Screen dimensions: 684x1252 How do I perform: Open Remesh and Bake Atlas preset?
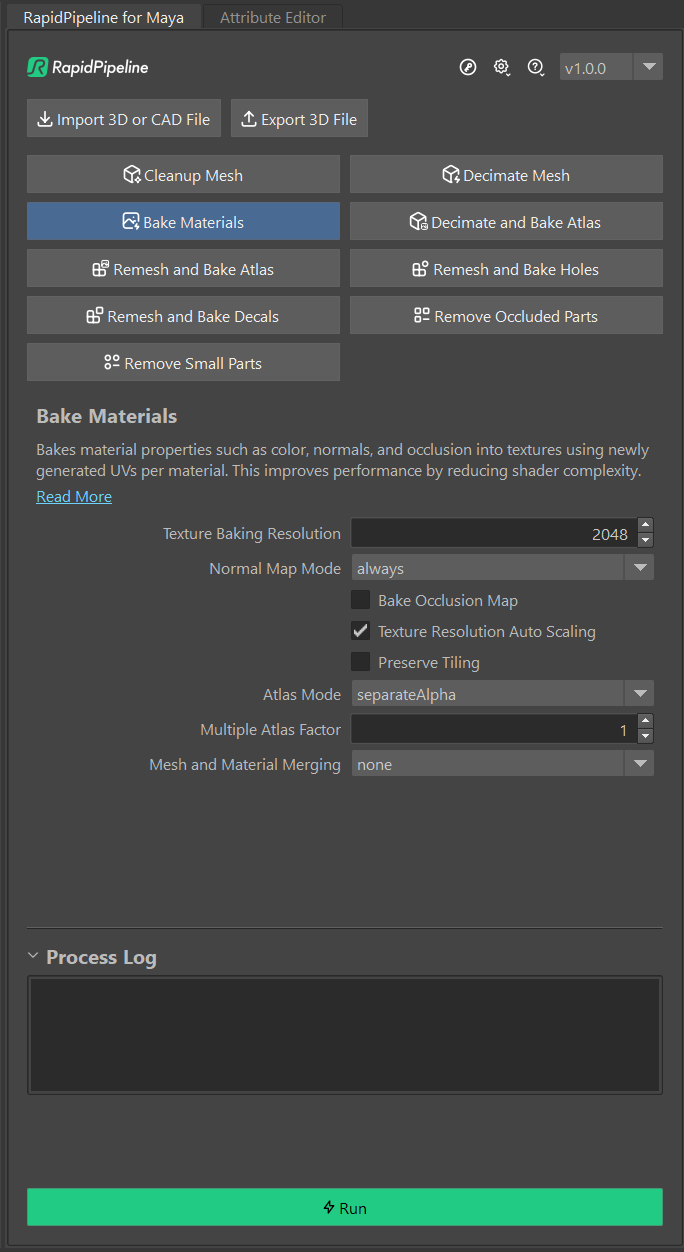(x=183, y=268)
